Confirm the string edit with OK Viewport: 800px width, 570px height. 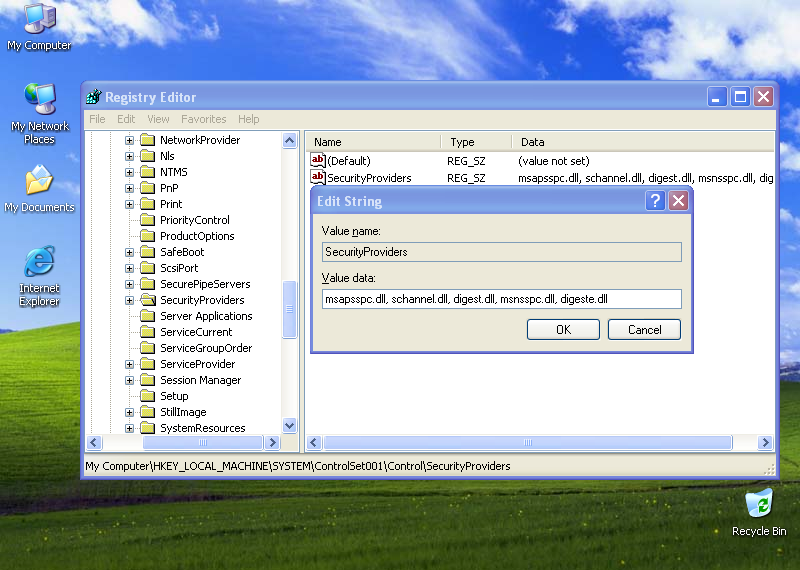[563, 330]
